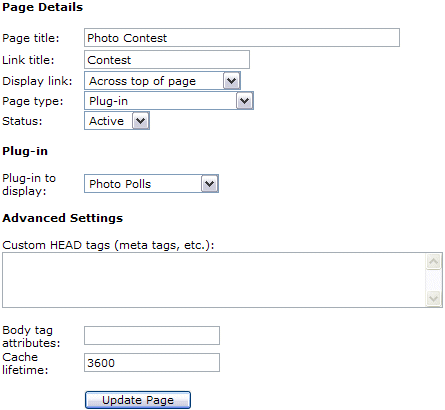Click the Body tag attributes field
The width and height of the screenshot is (445, 410).
[152, 335]
